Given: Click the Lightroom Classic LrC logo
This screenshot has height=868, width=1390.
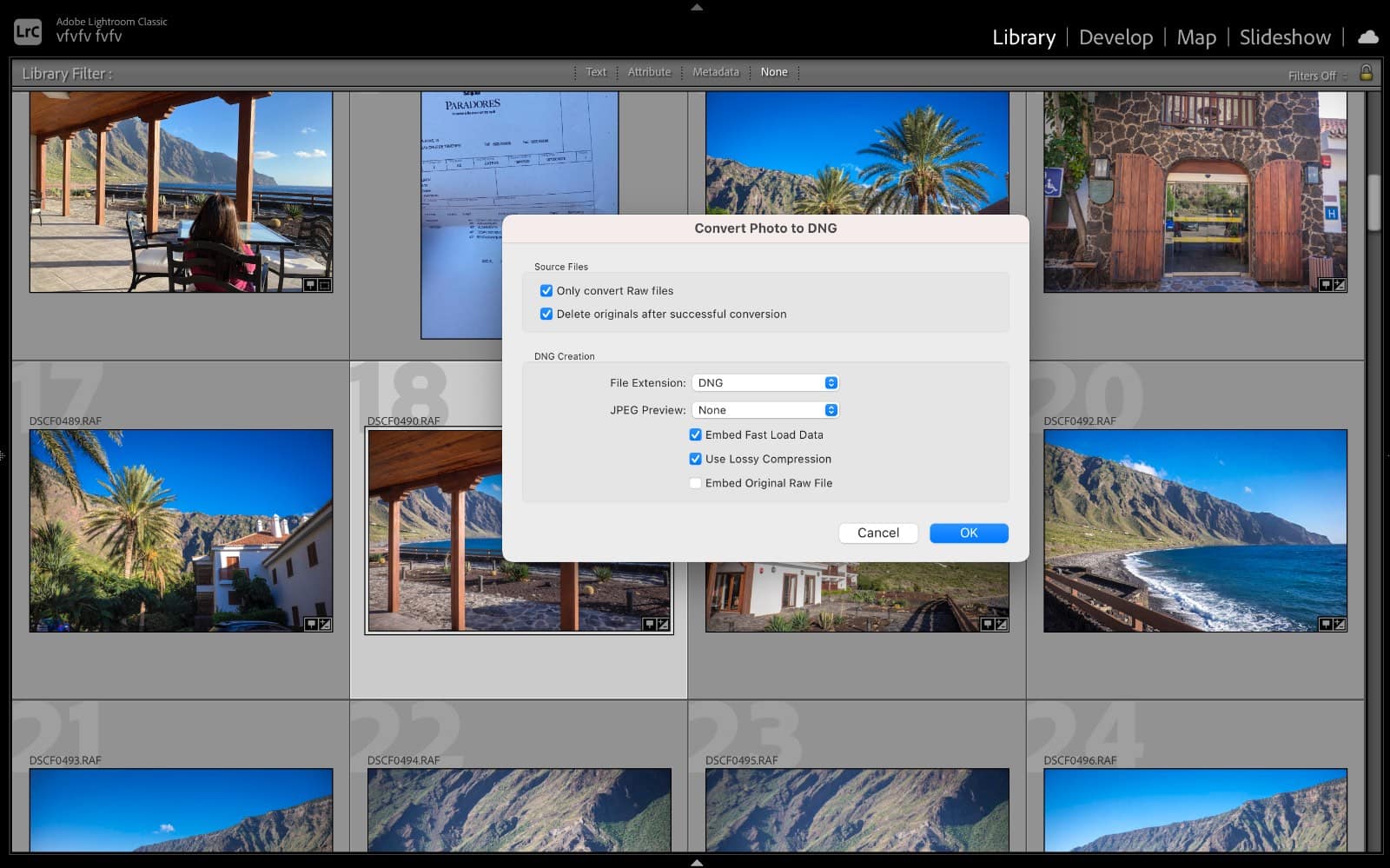Looking at the screenshot, I should pyautogui.click(x=28, y=31).
